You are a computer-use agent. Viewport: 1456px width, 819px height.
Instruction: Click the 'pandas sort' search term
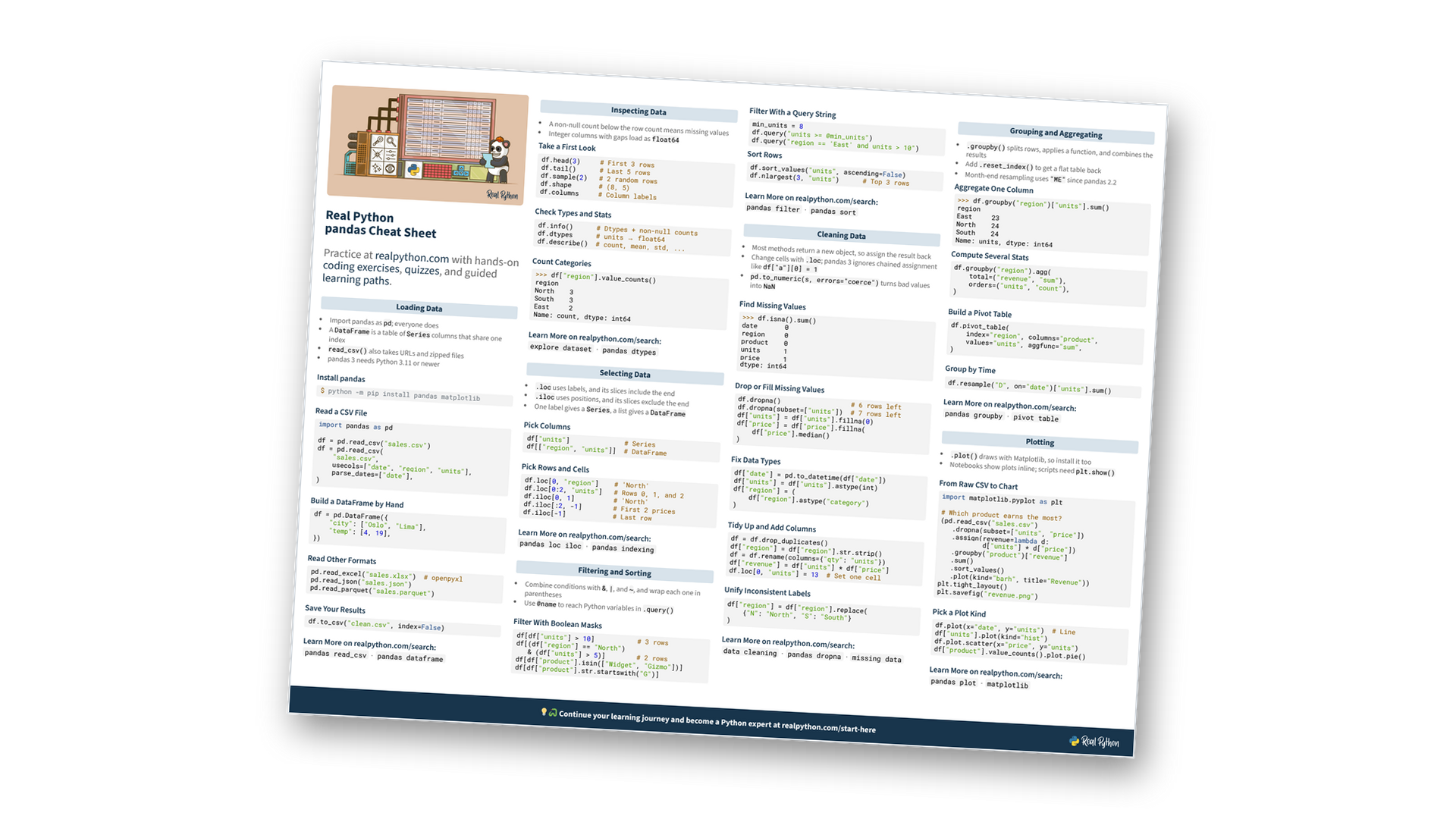point(833,212)
